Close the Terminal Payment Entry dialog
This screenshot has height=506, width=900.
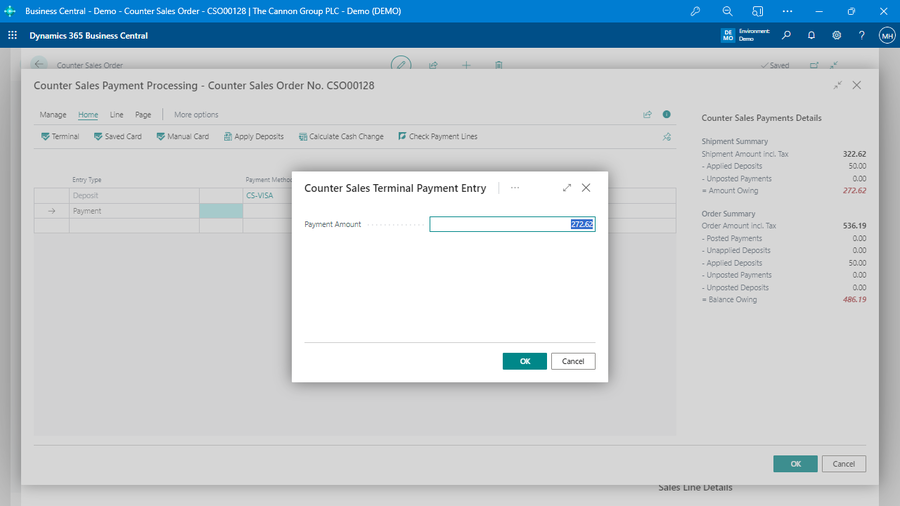coord(586,188)
